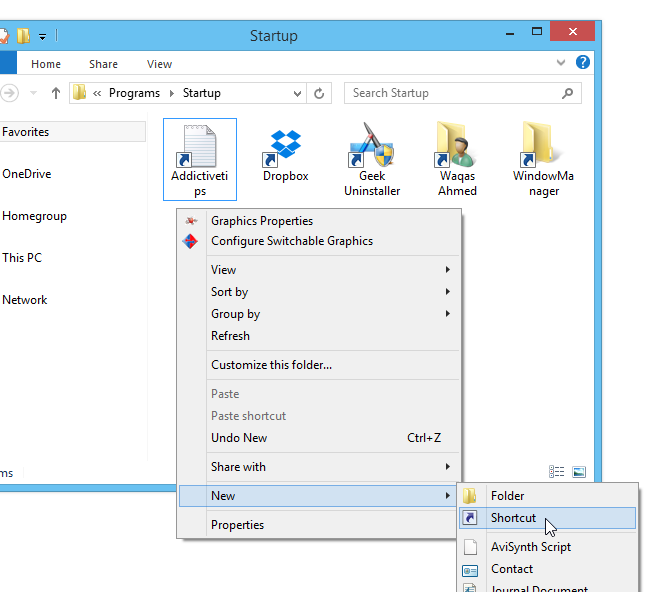Click the refresh button beside address bar
Viewport: 660px width, 592px height.
click(x=320, y=93)
